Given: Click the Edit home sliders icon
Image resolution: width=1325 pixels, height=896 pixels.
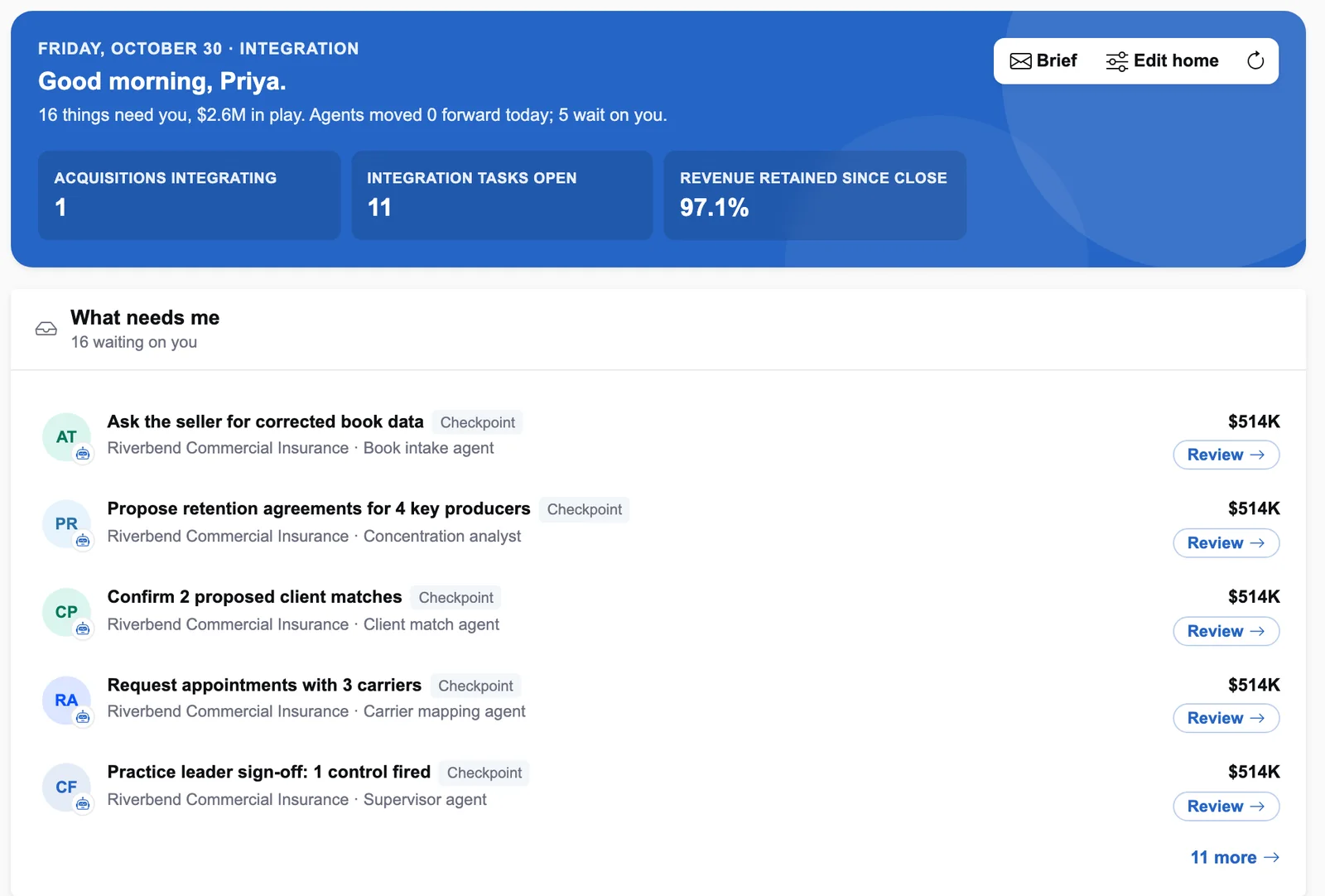Looking at the screenshot, I should pos(1116,61).
